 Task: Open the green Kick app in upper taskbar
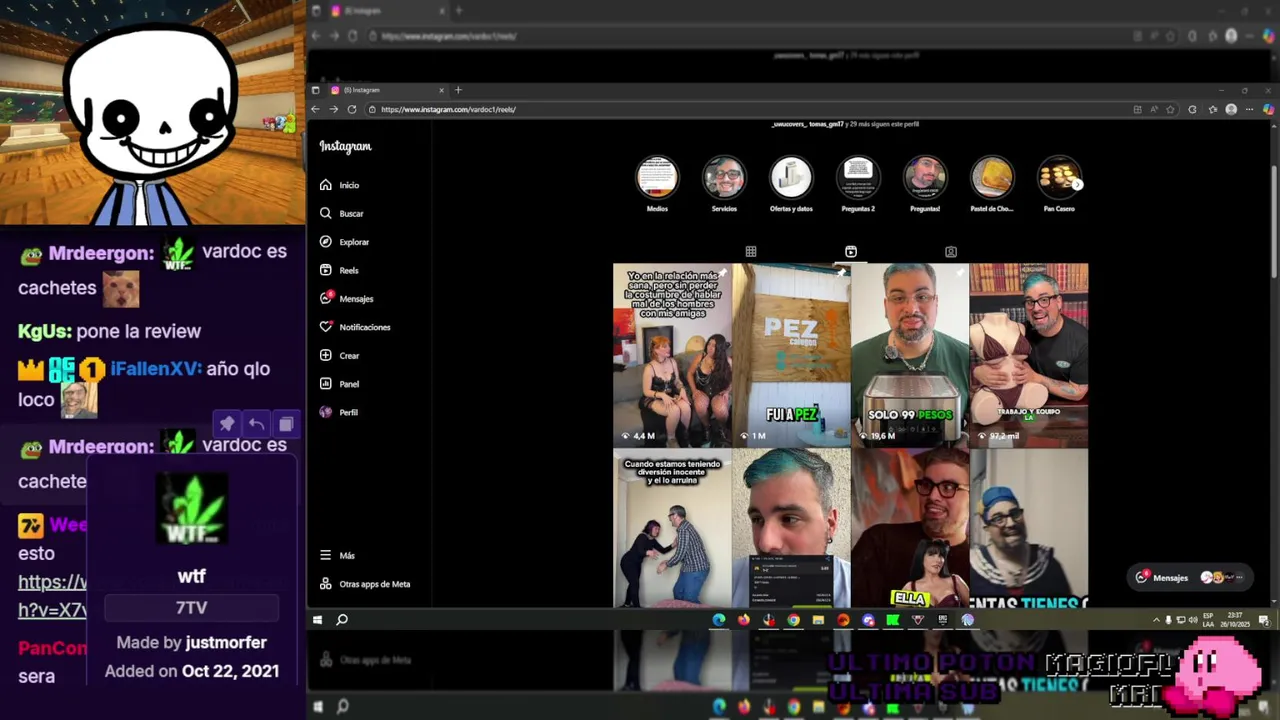(x=893, y=620)
